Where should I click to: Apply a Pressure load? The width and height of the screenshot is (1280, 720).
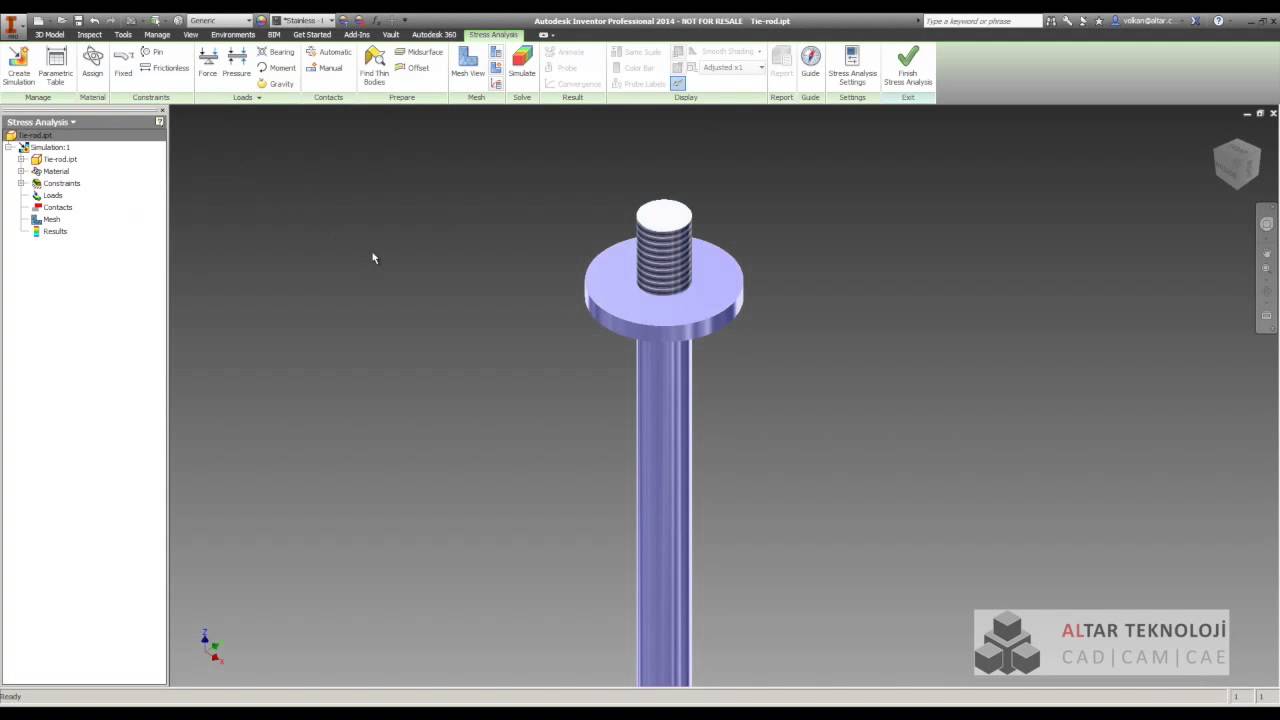tap(236, 62)
